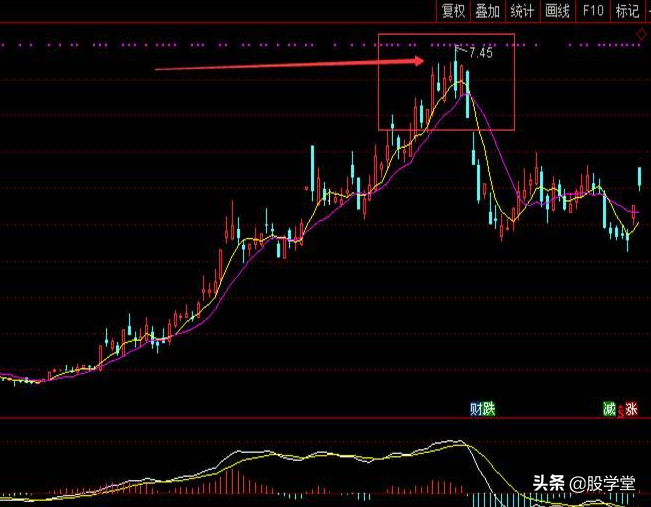Screen dimensions: 651x507
Task: Click the red diamond icon at top right
Action: 641,34
